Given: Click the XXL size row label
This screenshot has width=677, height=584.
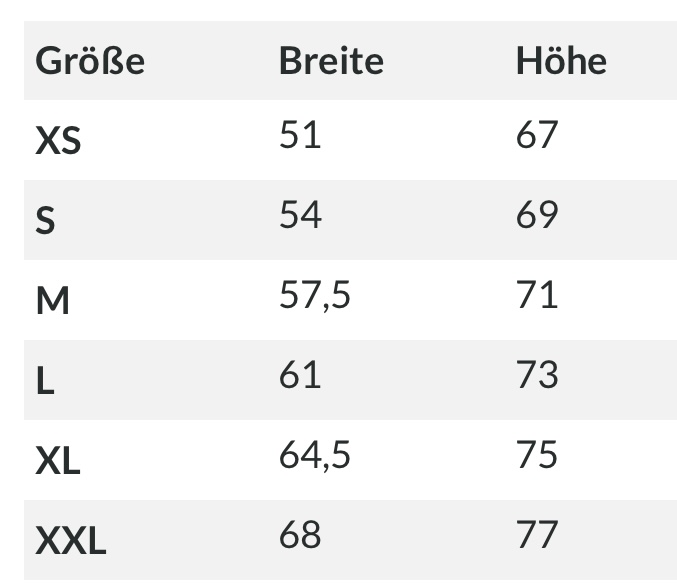Looking at the screenshot, I should pyautogui.click(x=71, y=541).
